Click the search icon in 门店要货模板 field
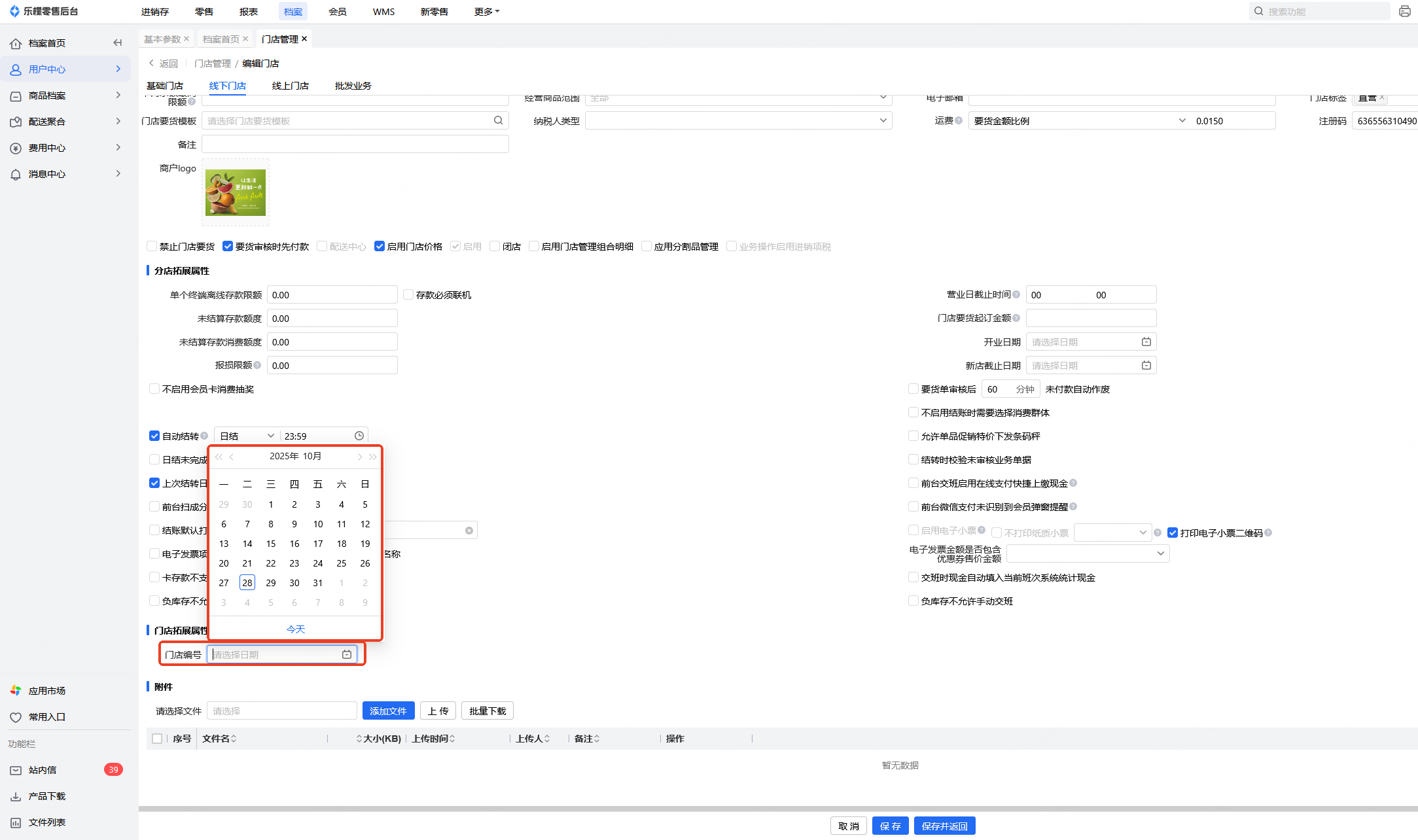The width and height of the screenshot is (1418, 840). coord(498,120)
